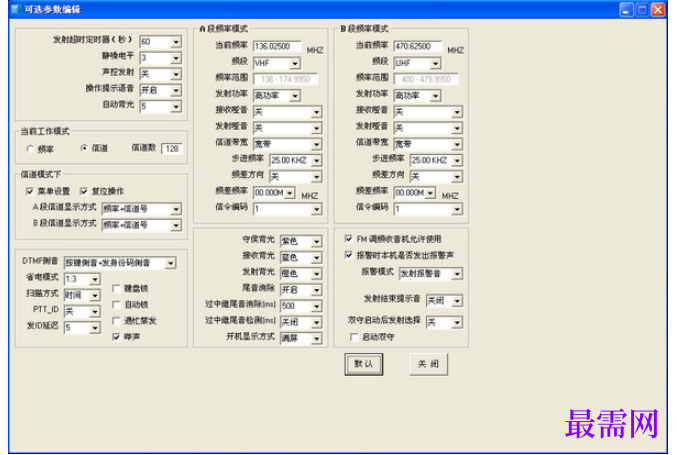This screenshot has width=677, height=455.
Task: Open A段 频差频率 dropdown
Action: click(274, 193)
